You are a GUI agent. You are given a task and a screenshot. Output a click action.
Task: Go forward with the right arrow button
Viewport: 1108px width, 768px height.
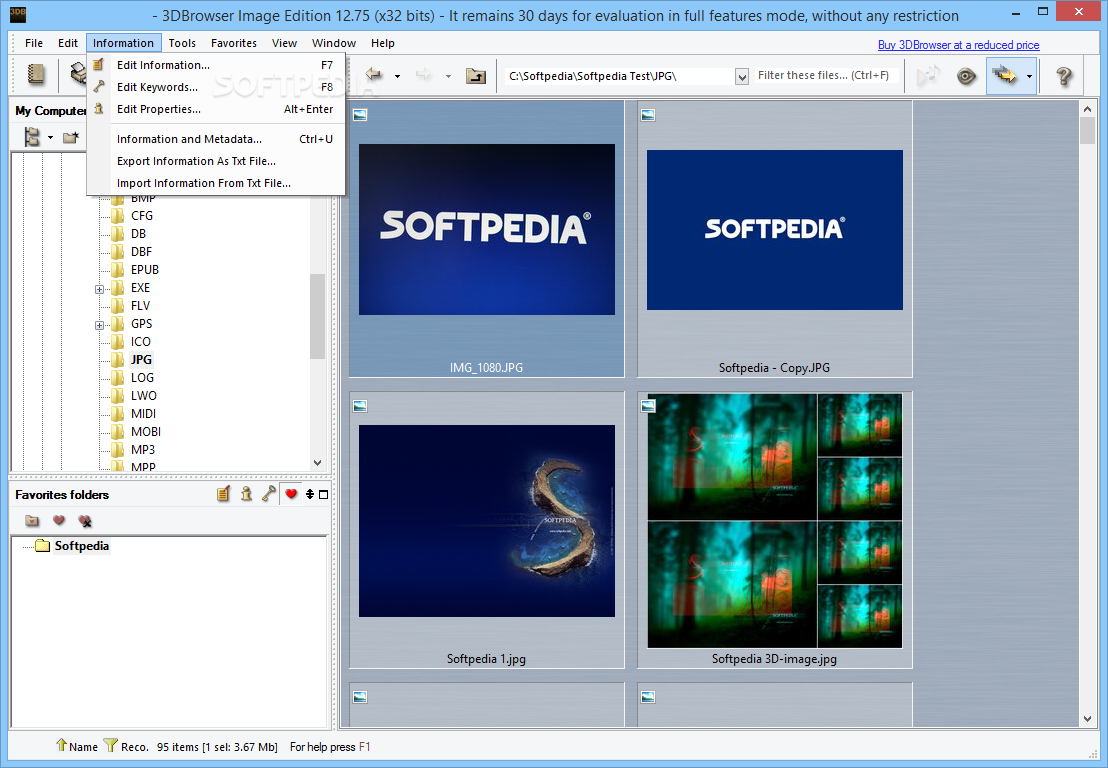423,74
